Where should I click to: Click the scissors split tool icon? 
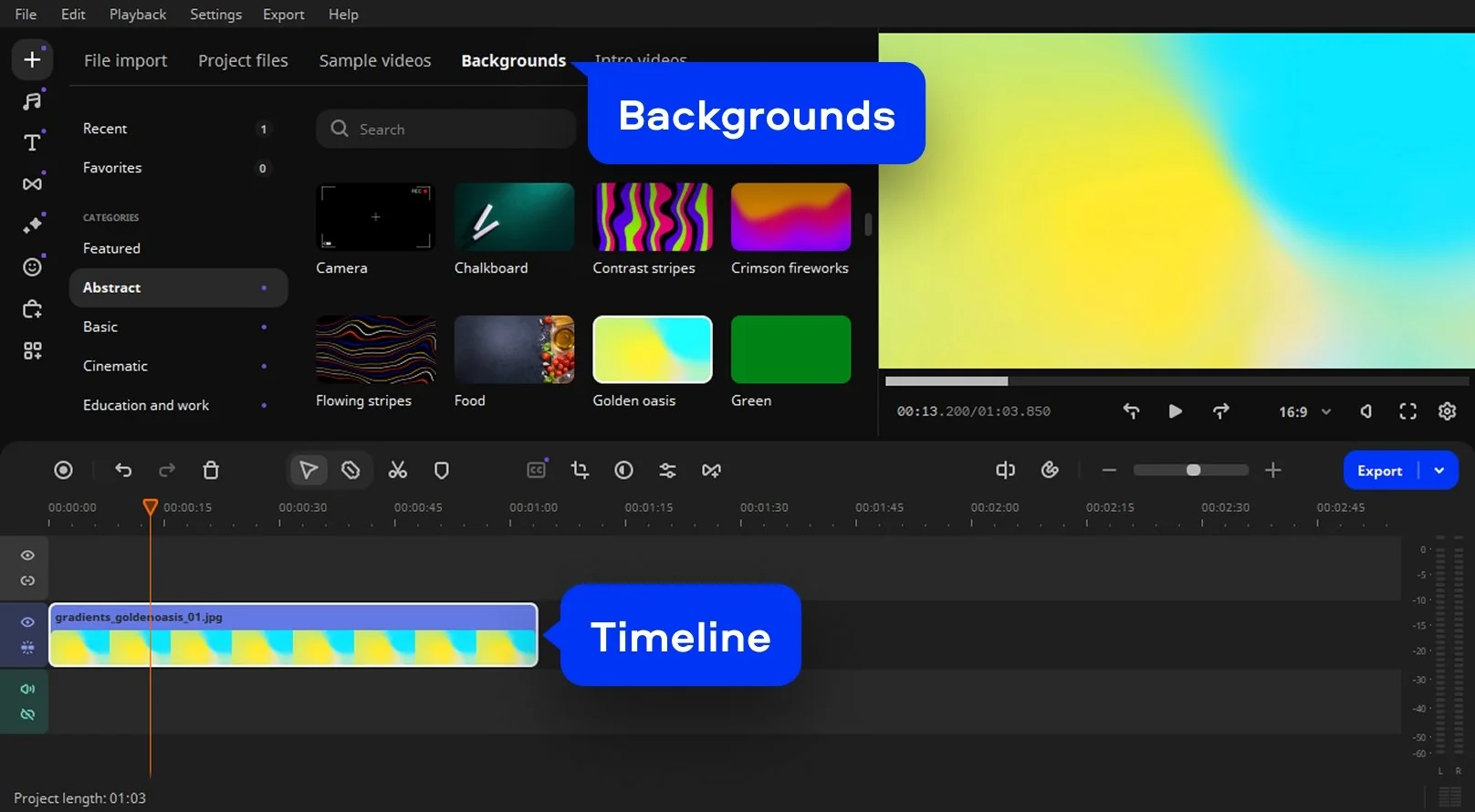(397, 470)
